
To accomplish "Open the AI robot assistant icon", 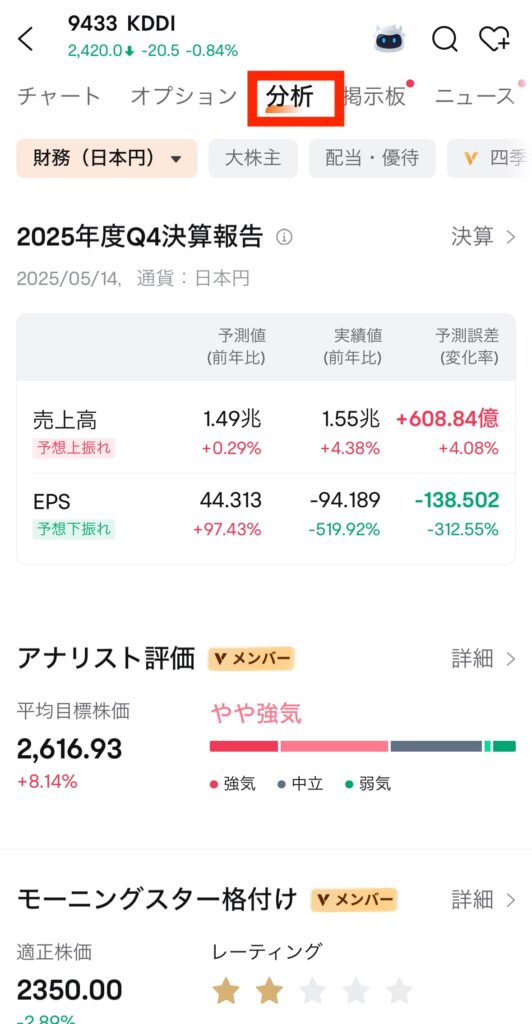I will coord(389,39).
